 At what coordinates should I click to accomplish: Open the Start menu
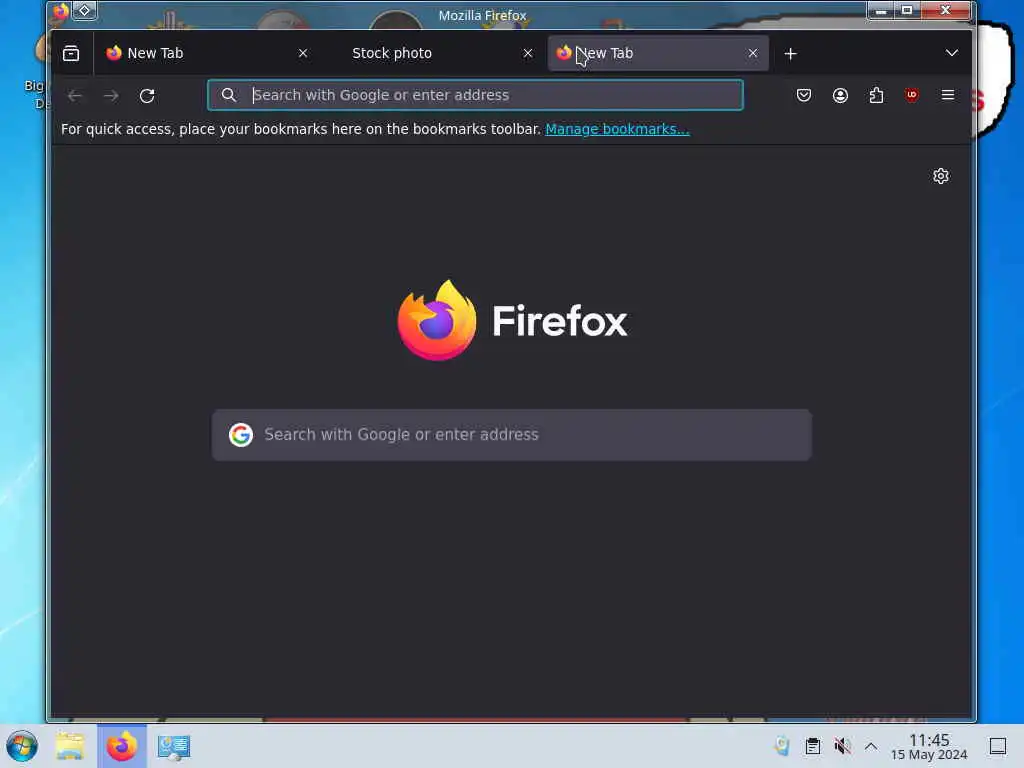[22, 746]
